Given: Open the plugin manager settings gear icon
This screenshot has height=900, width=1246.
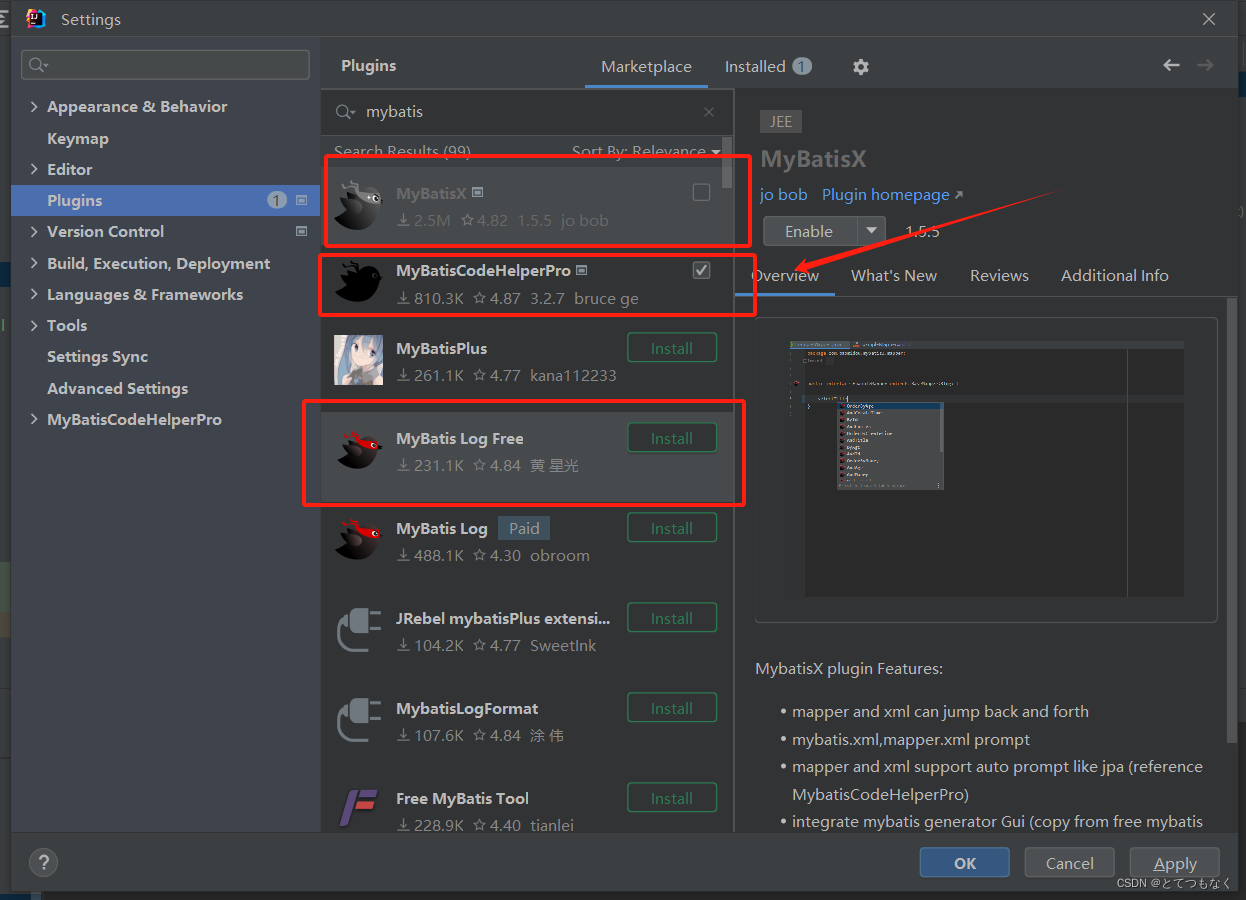Looking at the screenshot, I should pyautogui.click(x=860, y=66).
